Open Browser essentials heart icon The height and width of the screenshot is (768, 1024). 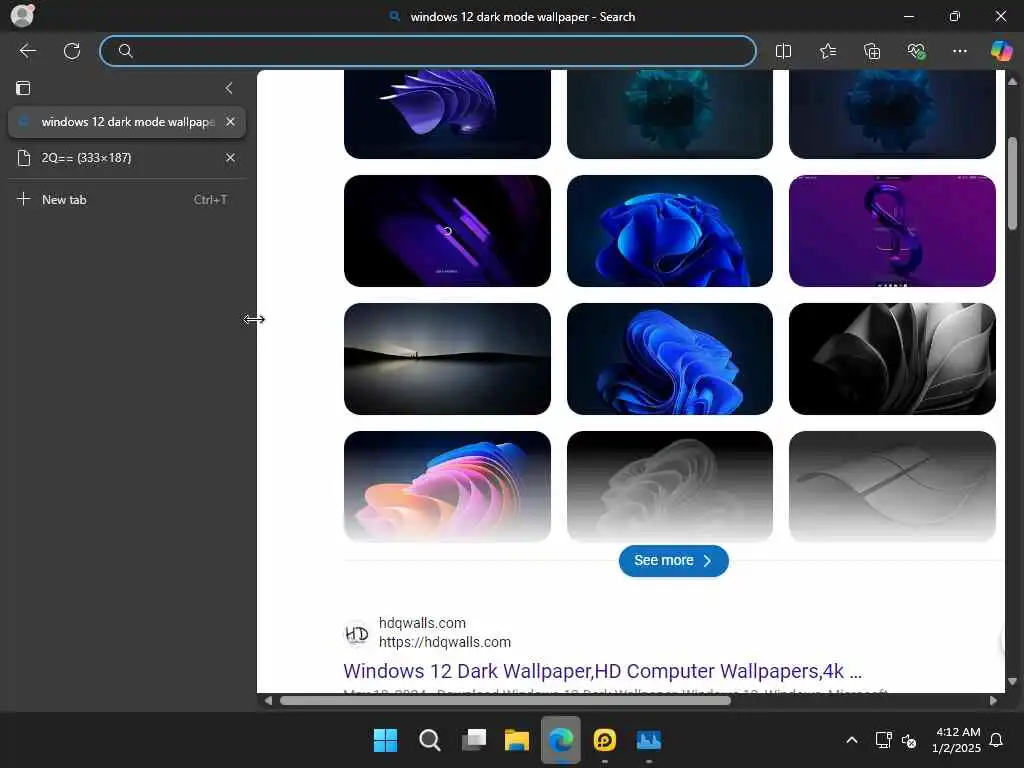916,51
